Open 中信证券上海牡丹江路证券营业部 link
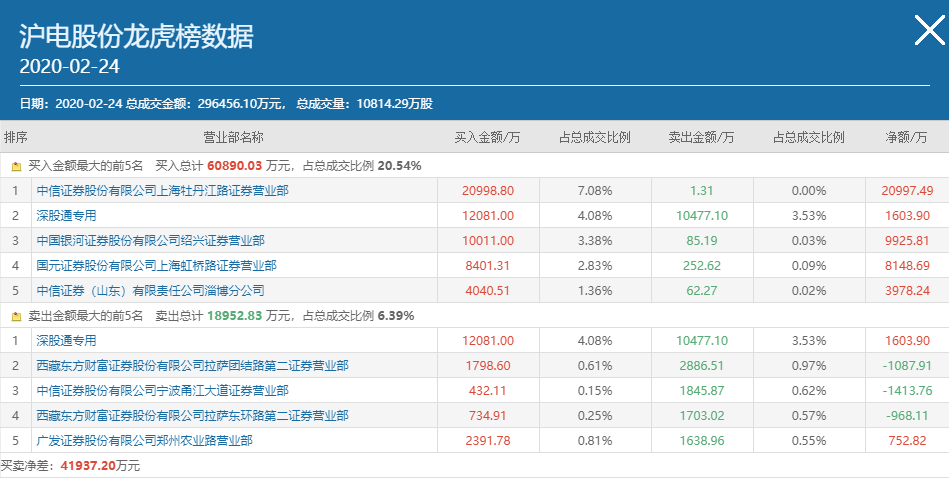Screen dimensions: 949x480 162,191
